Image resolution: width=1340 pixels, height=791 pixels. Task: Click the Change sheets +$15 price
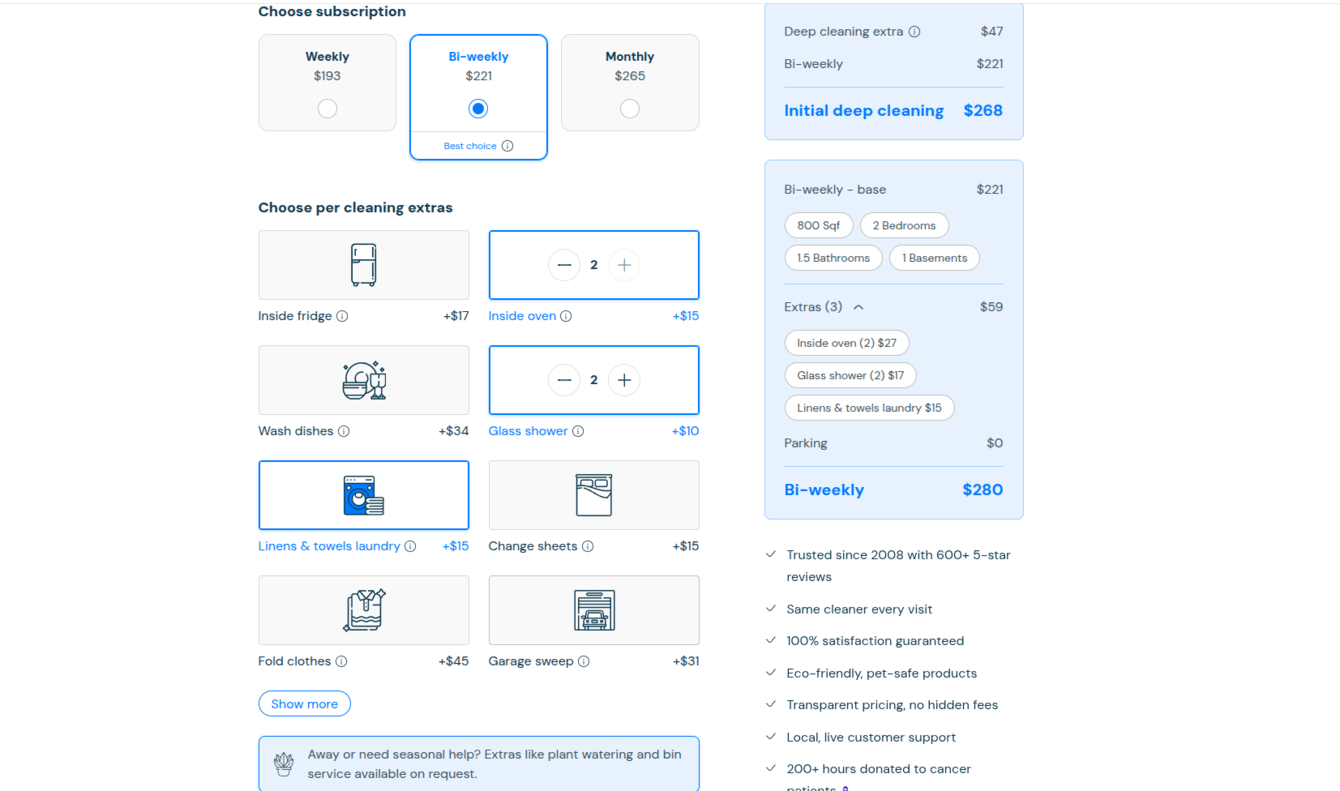click(686, 546)
